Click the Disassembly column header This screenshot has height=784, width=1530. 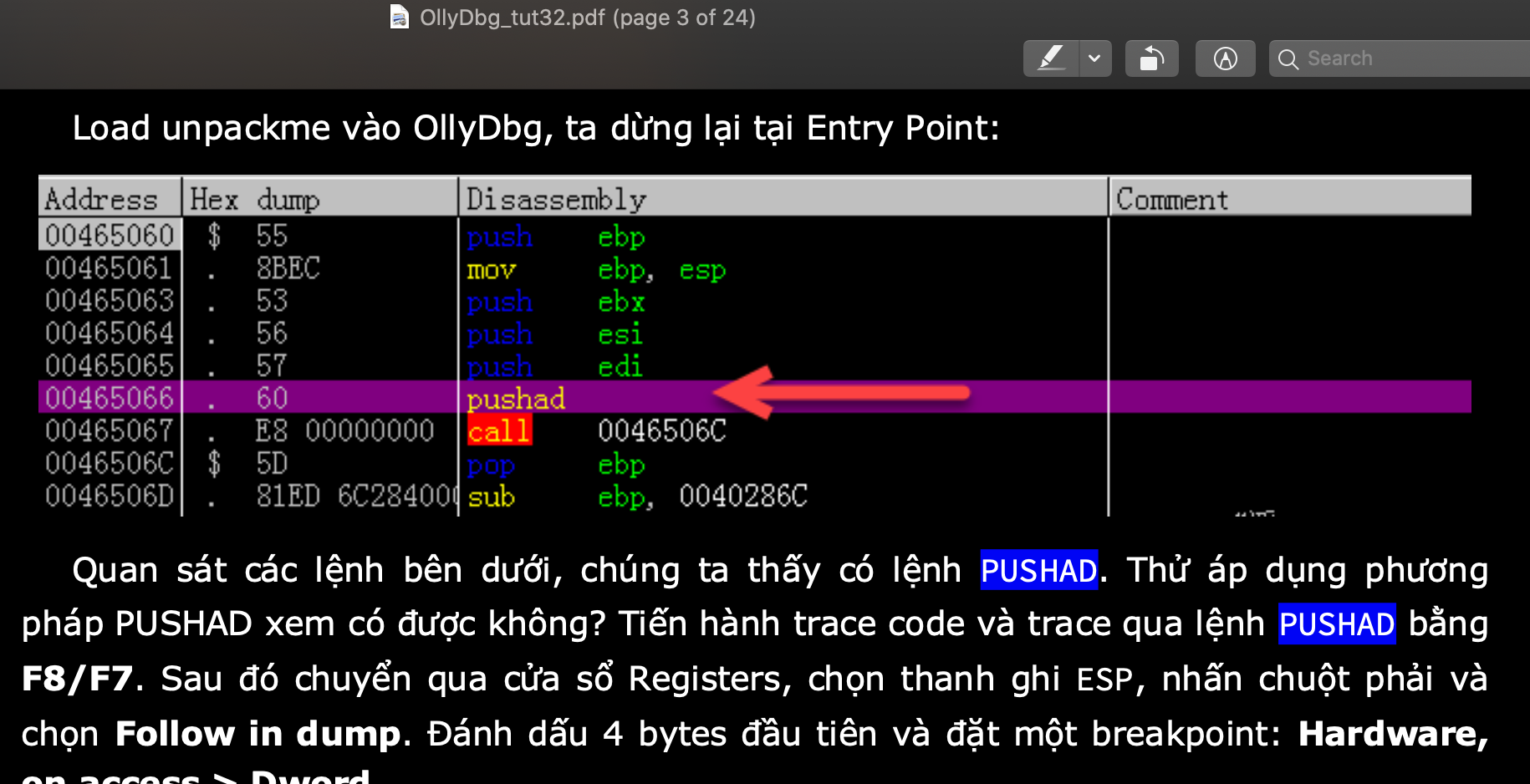pyautogui.click(x=555, y=199)
